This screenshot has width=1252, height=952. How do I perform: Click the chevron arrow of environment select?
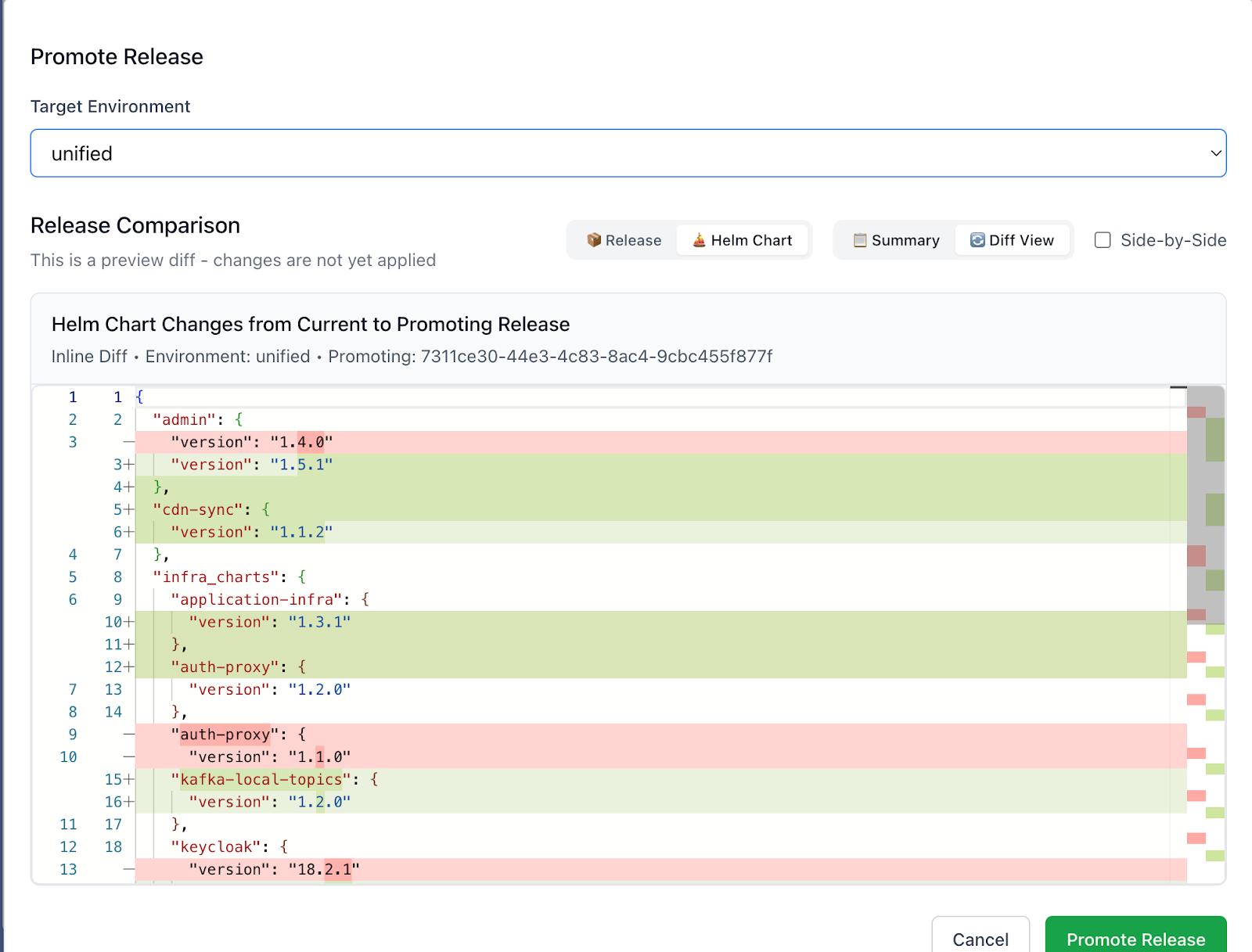1215,153
